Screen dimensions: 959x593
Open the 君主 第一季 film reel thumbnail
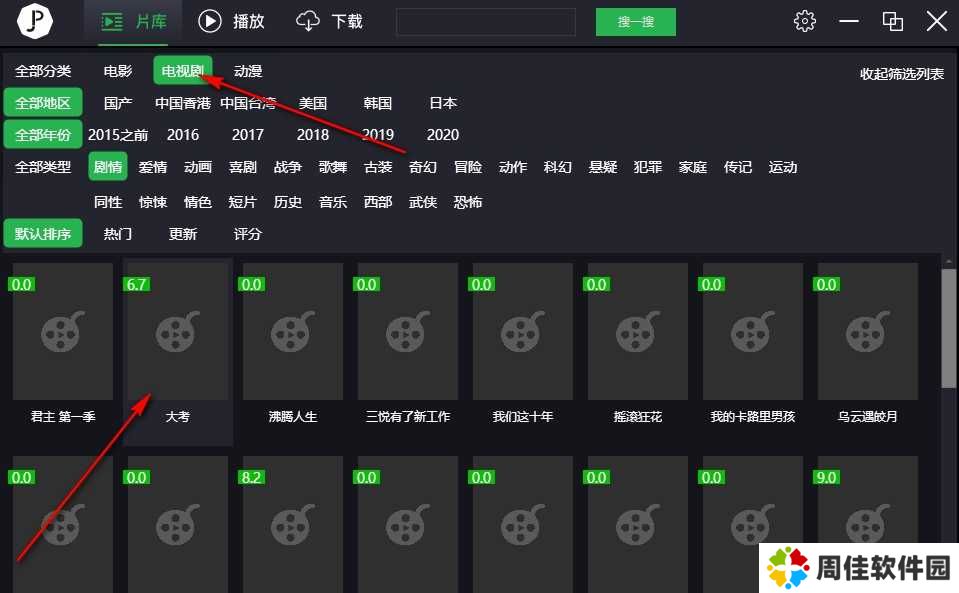63,331
